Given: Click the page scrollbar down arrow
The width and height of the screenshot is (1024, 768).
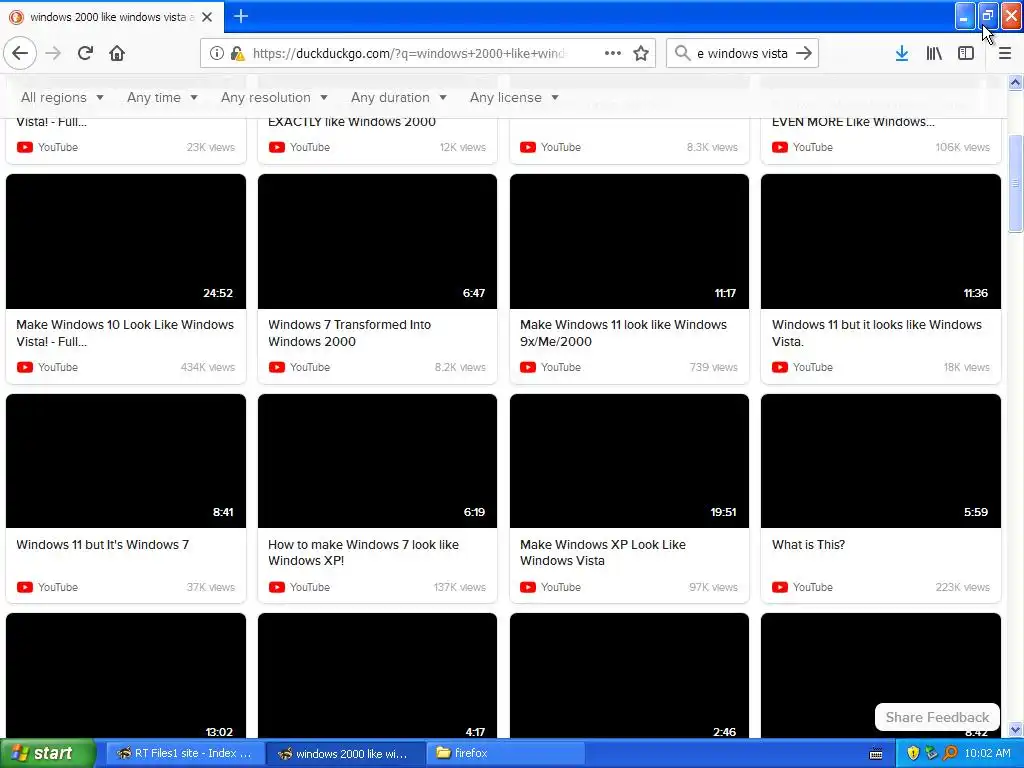Looking at the screenshot, I should coord(1015,729).
